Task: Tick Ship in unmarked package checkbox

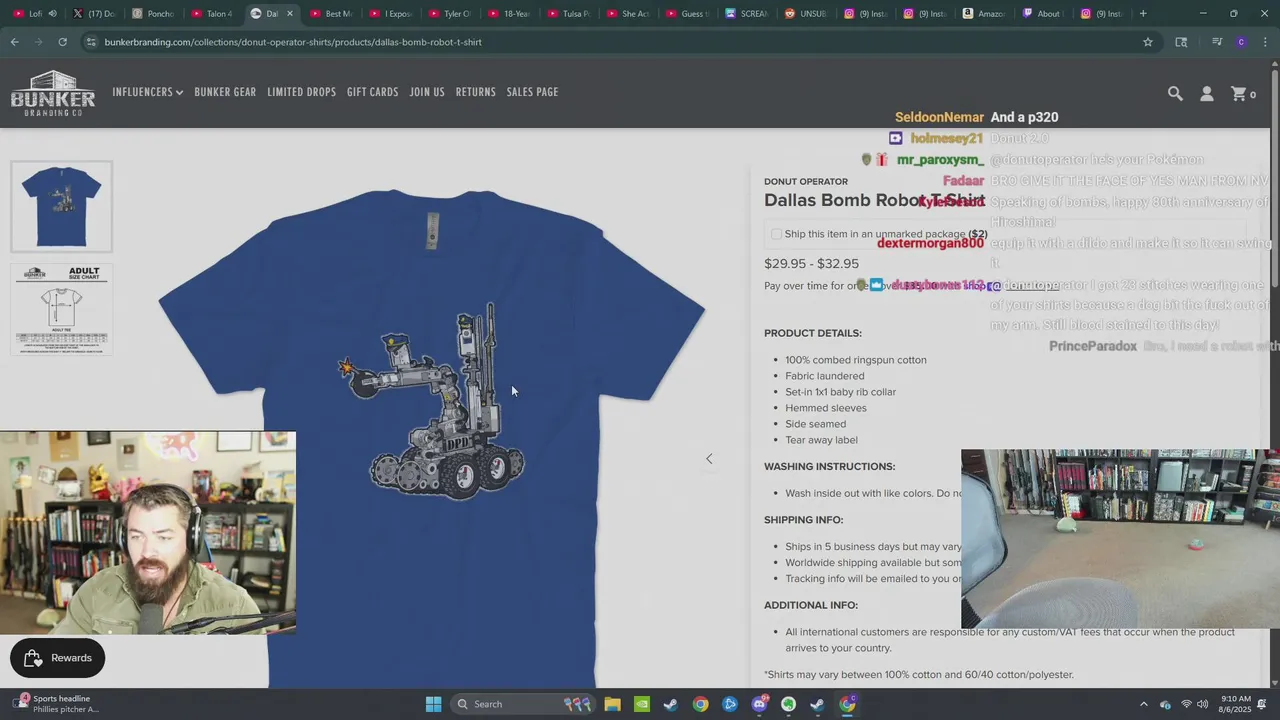Action: click(776, 234)
